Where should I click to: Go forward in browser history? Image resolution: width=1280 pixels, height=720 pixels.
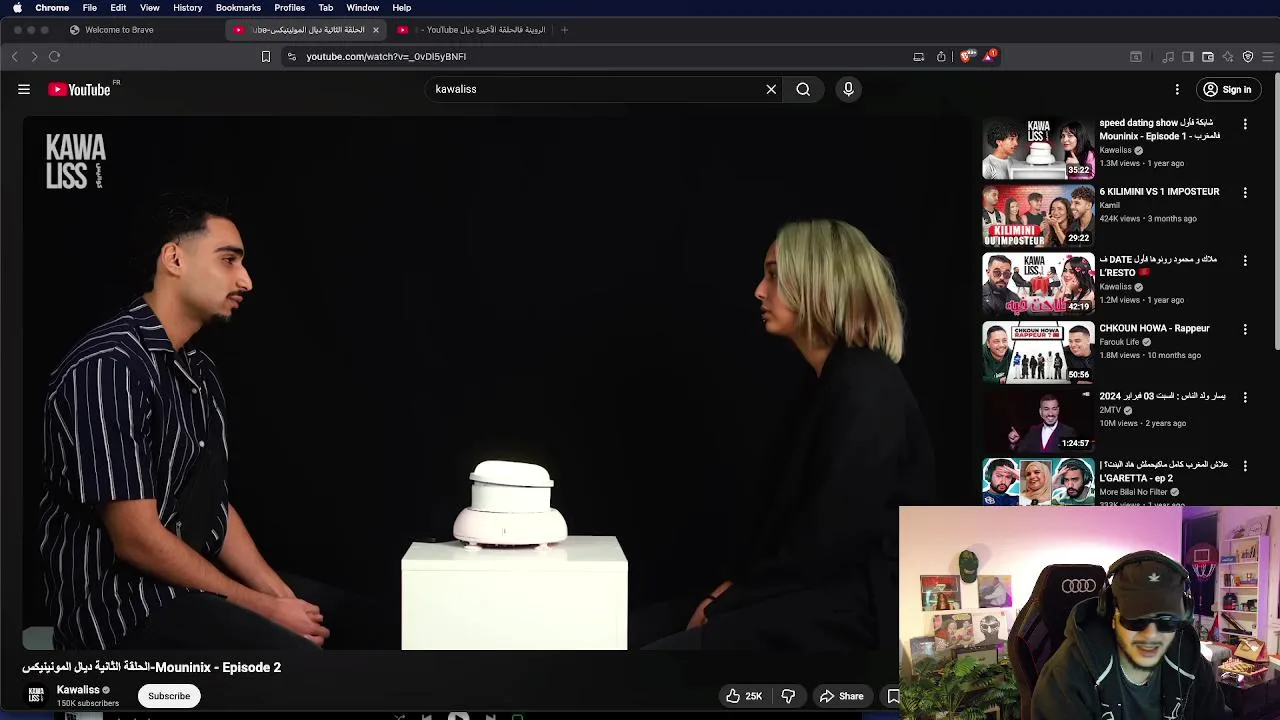click(34, 57)
